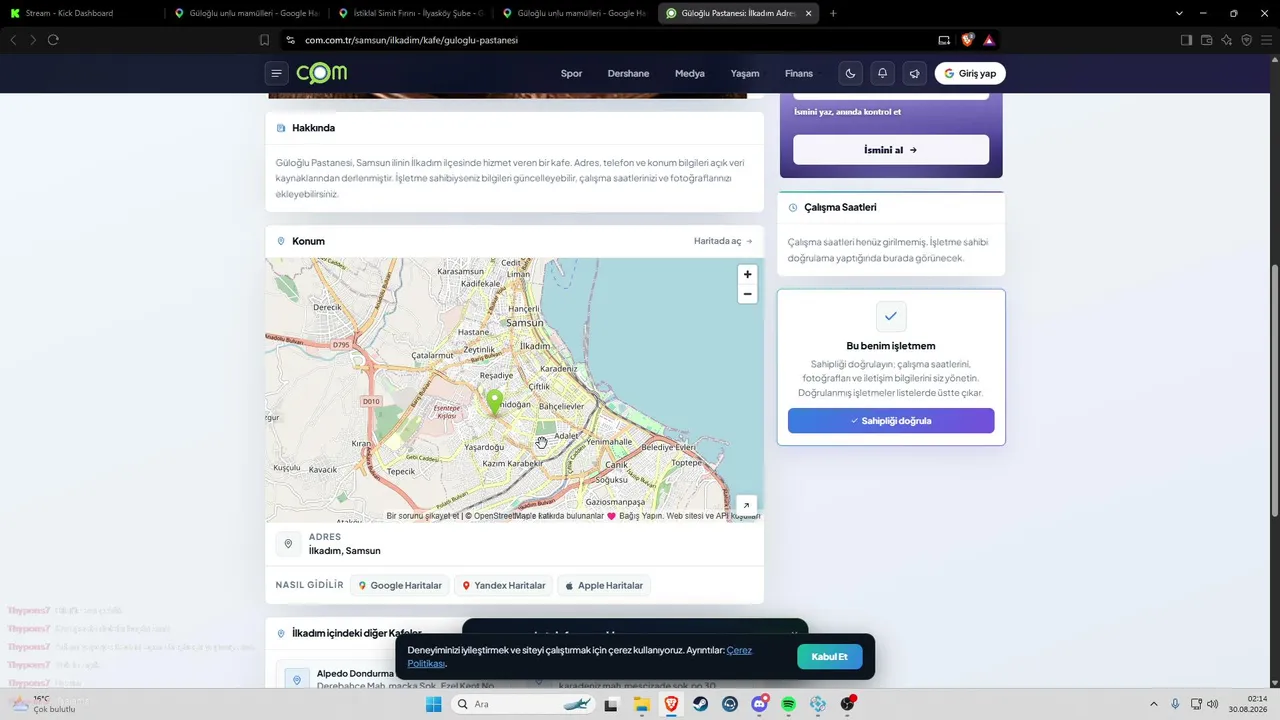Show hidden system tray icons
1280x720 pixels.
tap(1153, 704)
